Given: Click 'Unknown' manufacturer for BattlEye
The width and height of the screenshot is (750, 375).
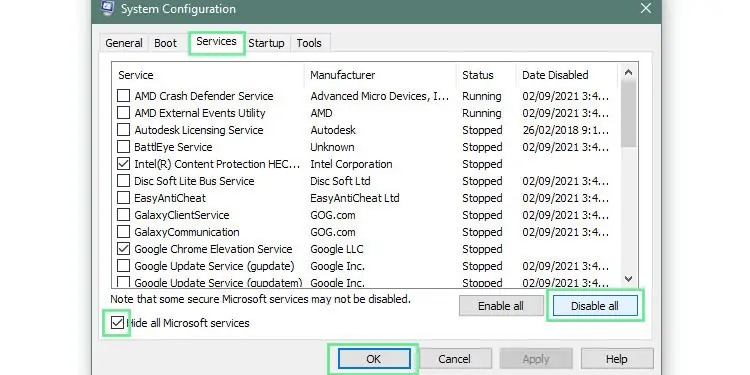Looking at the screenshot, I should [x=332, y=147].
